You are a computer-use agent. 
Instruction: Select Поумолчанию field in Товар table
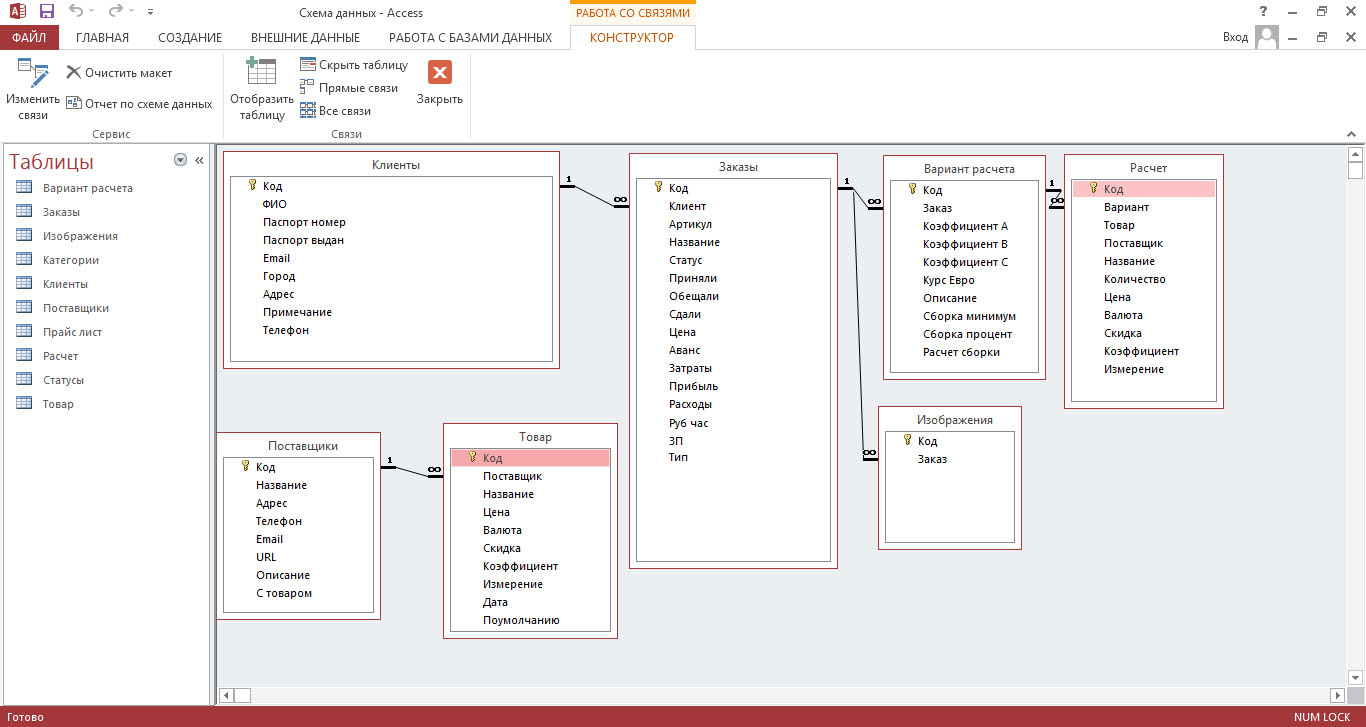[521, 620]
